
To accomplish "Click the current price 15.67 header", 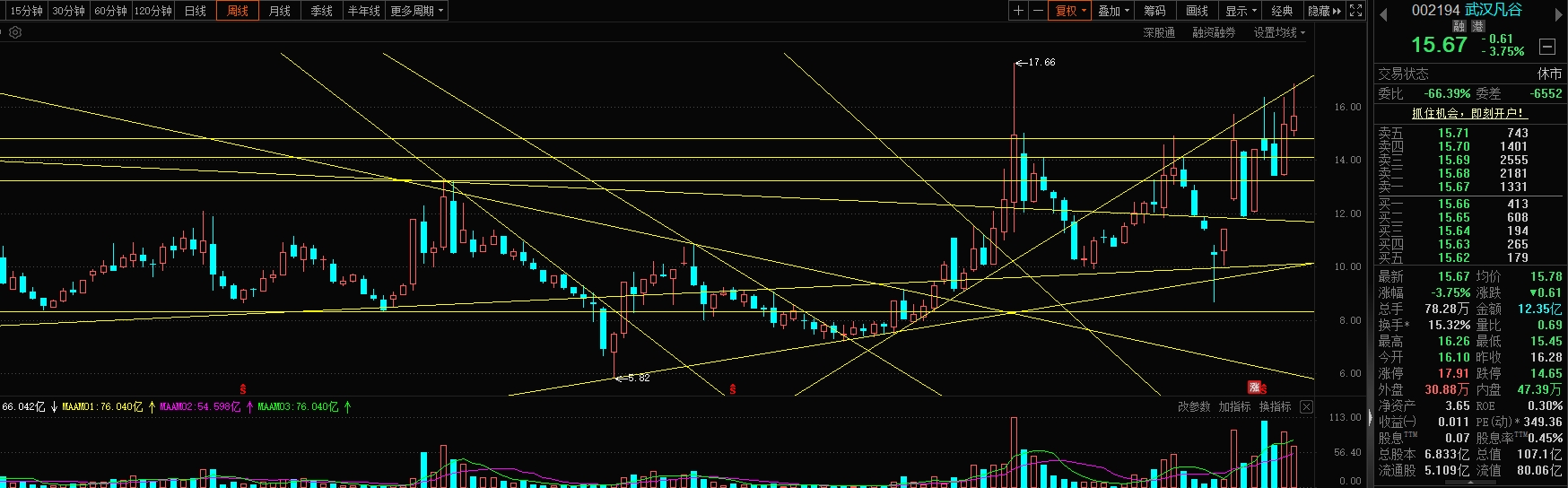I will pos(1439,45).
